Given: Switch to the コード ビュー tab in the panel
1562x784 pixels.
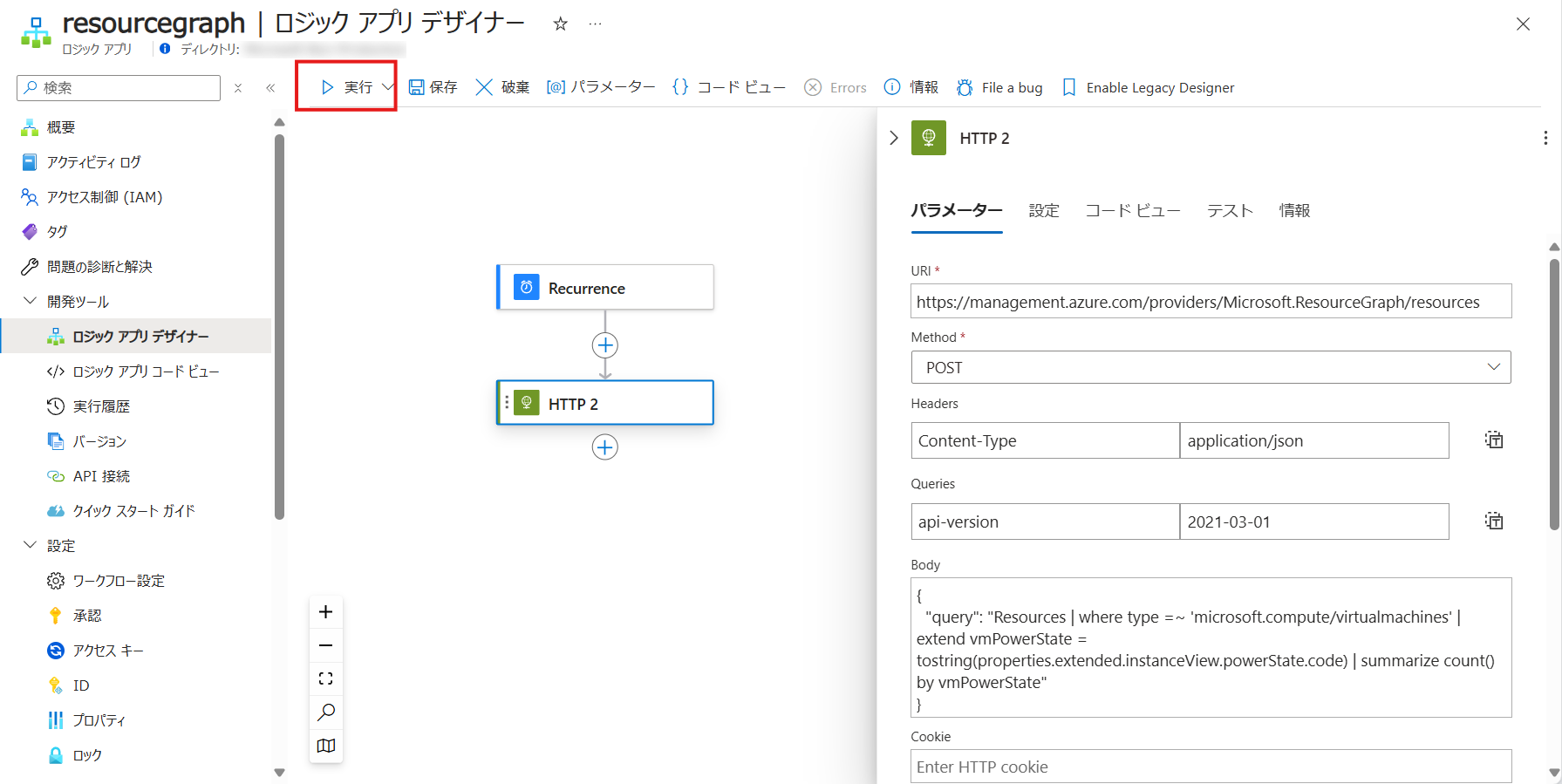Looking at the screenshot, I should [x=1133, y=210].
